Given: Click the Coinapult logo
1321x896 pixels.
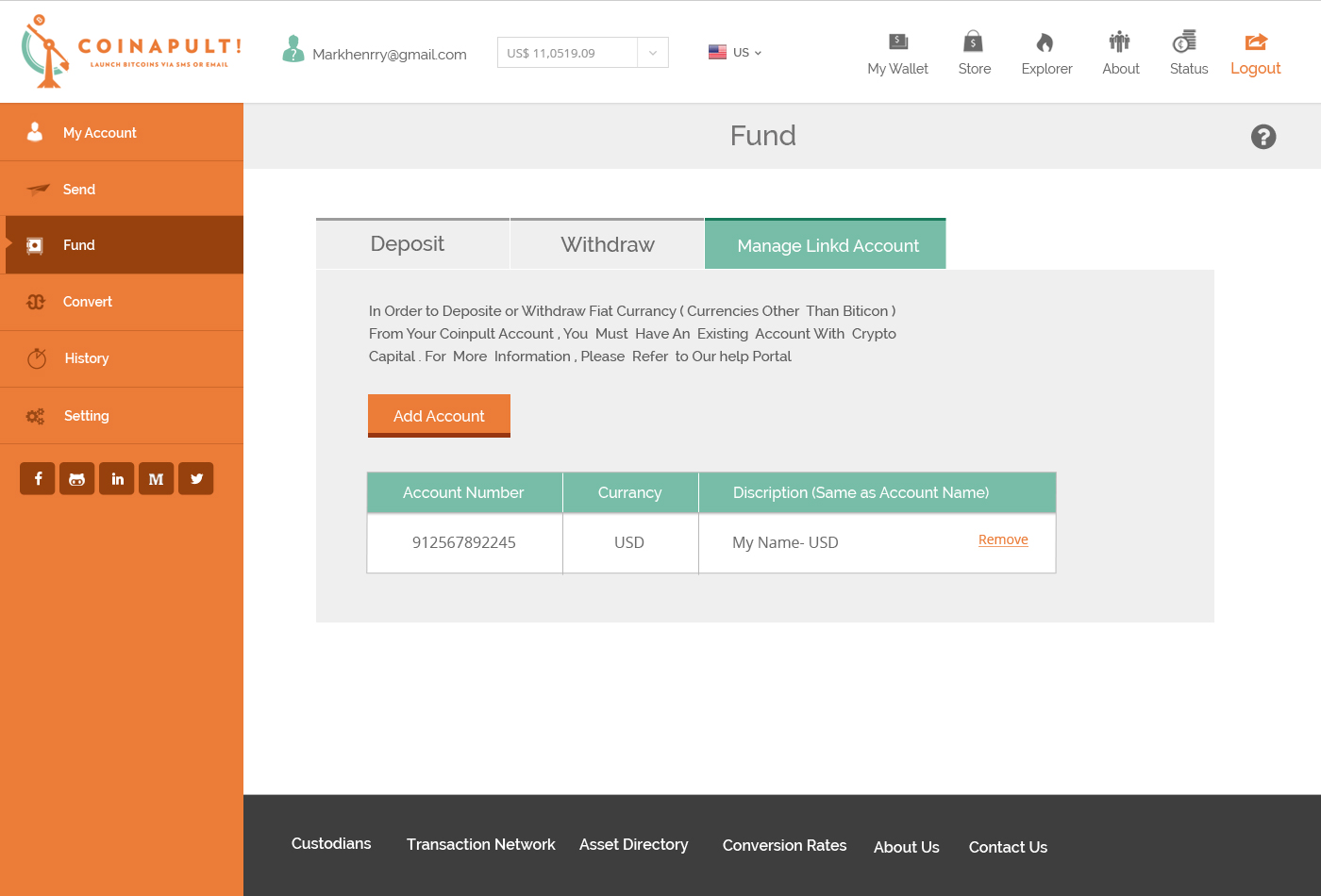Looking at the screenshot, I should pyautogui.click(x=131, y=52).
